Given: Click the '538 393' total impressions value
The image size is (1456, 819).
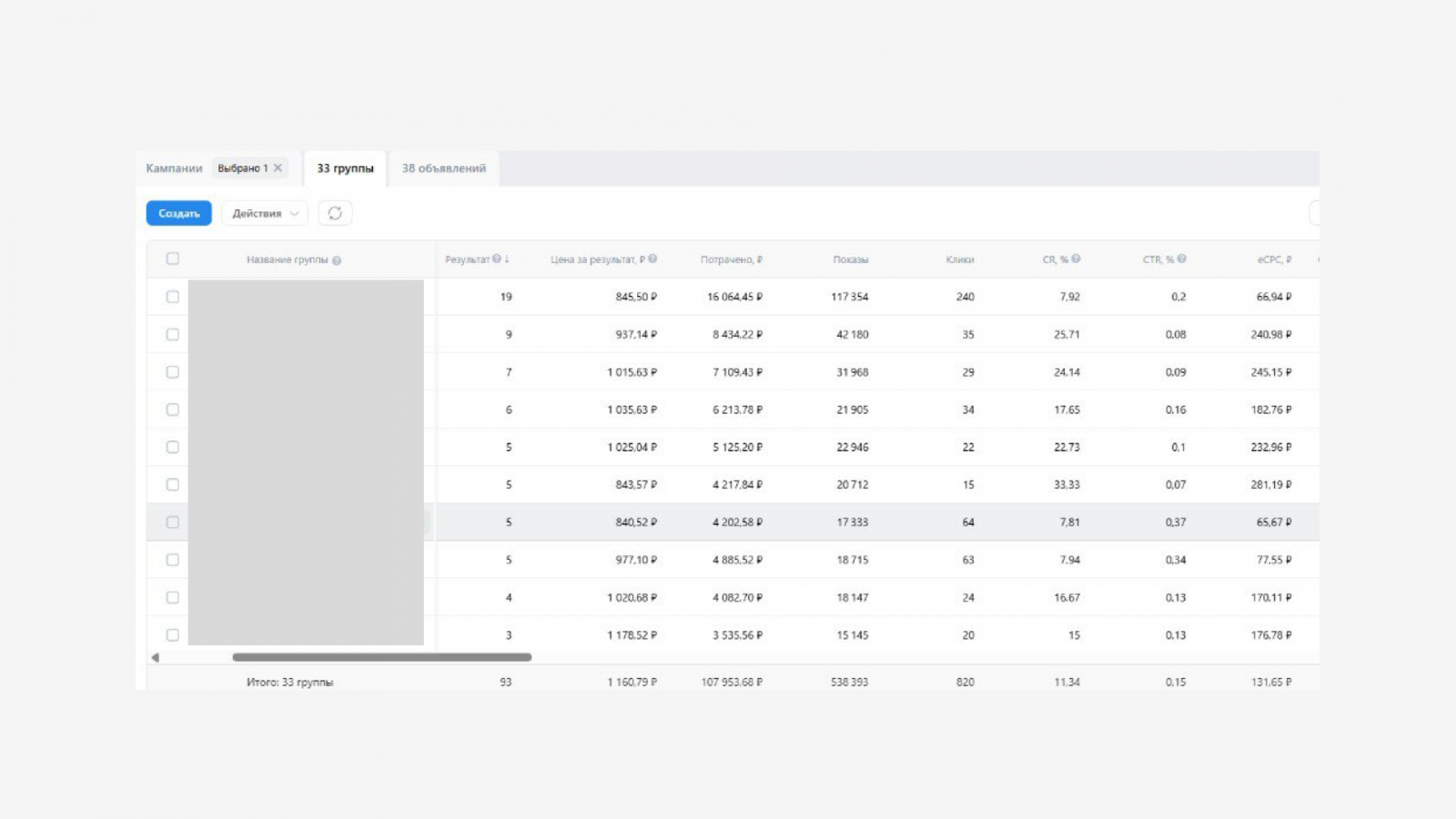Looking at the screenshot, I should (x=850, y=682).
